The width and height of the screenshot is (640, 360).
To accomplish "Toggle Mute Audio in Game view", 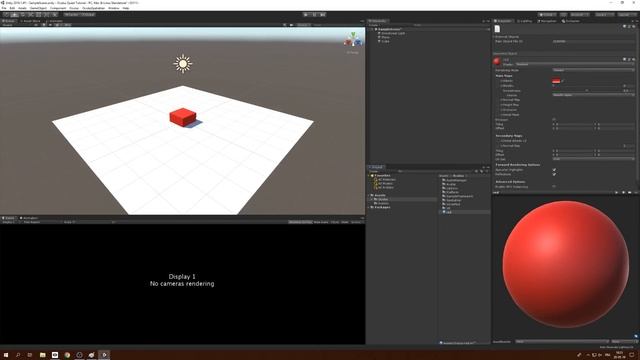I will tap(321, 222).
